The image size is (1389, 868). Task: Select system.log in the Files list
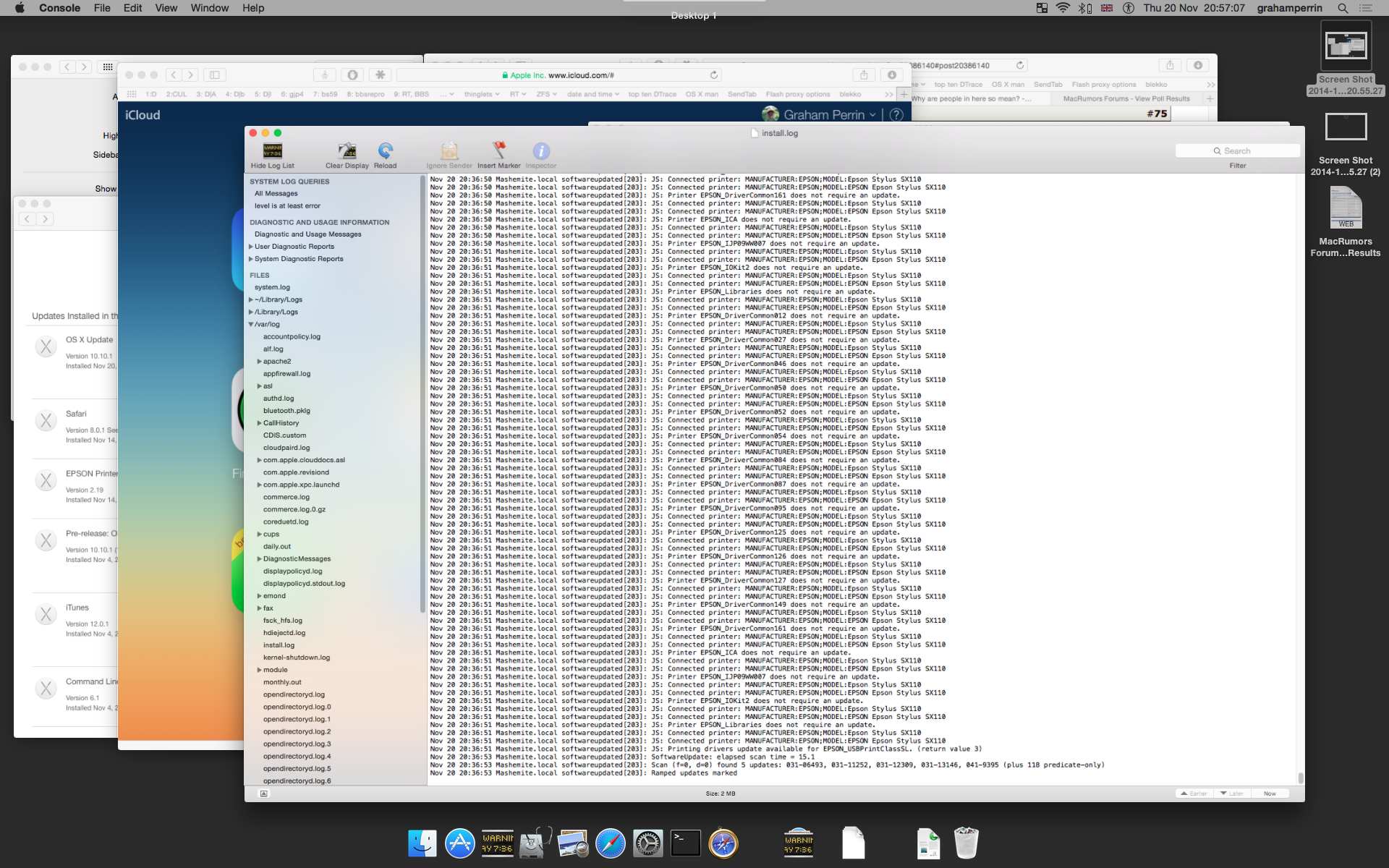coord(272,287)
